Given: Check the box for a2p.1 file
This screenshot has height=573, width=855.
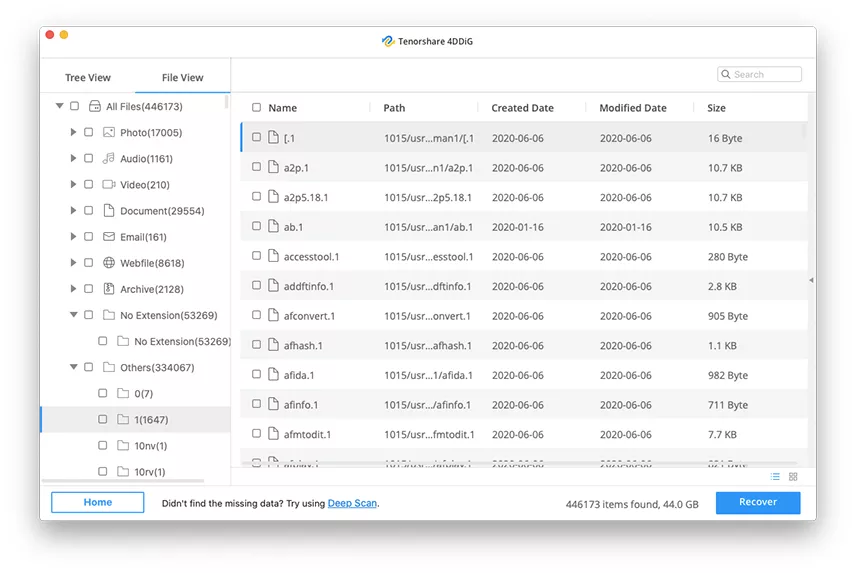Looking at the screenshot, I should tap(257, 167).
